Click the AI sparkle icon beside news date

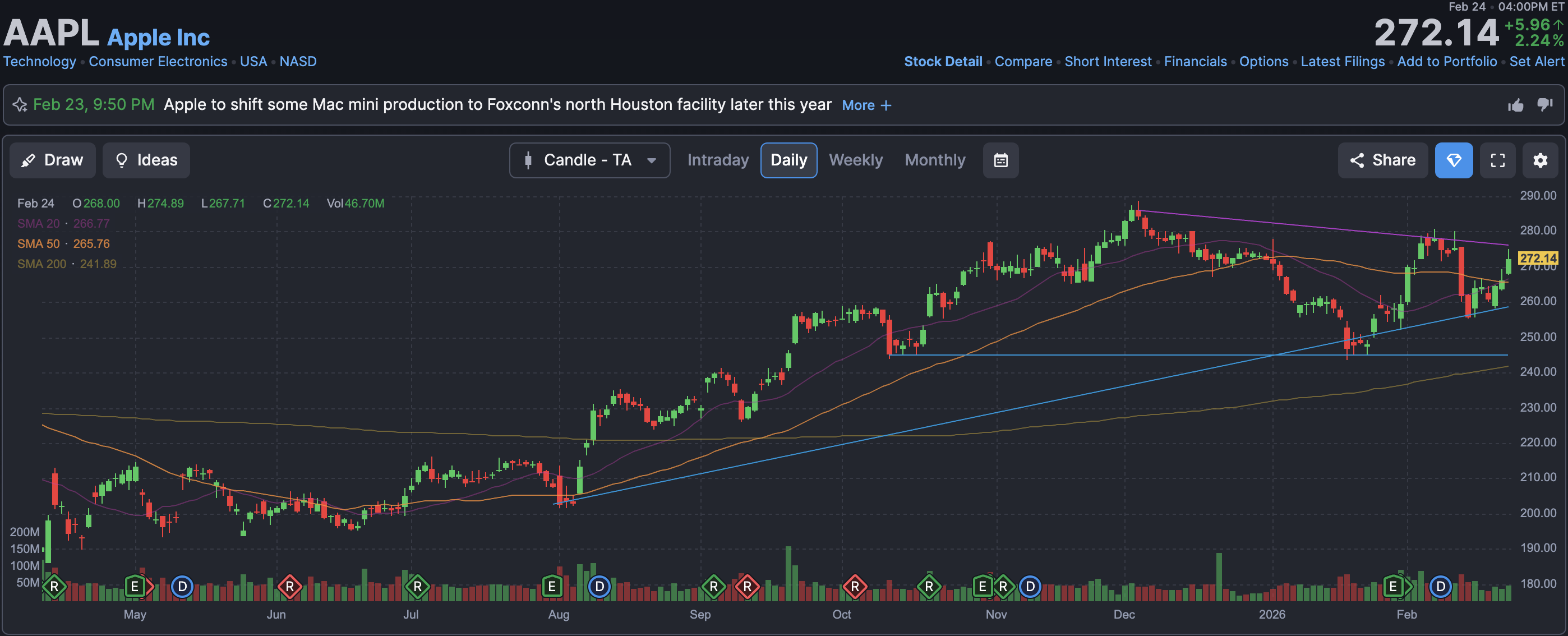click(x=20, y=105)
